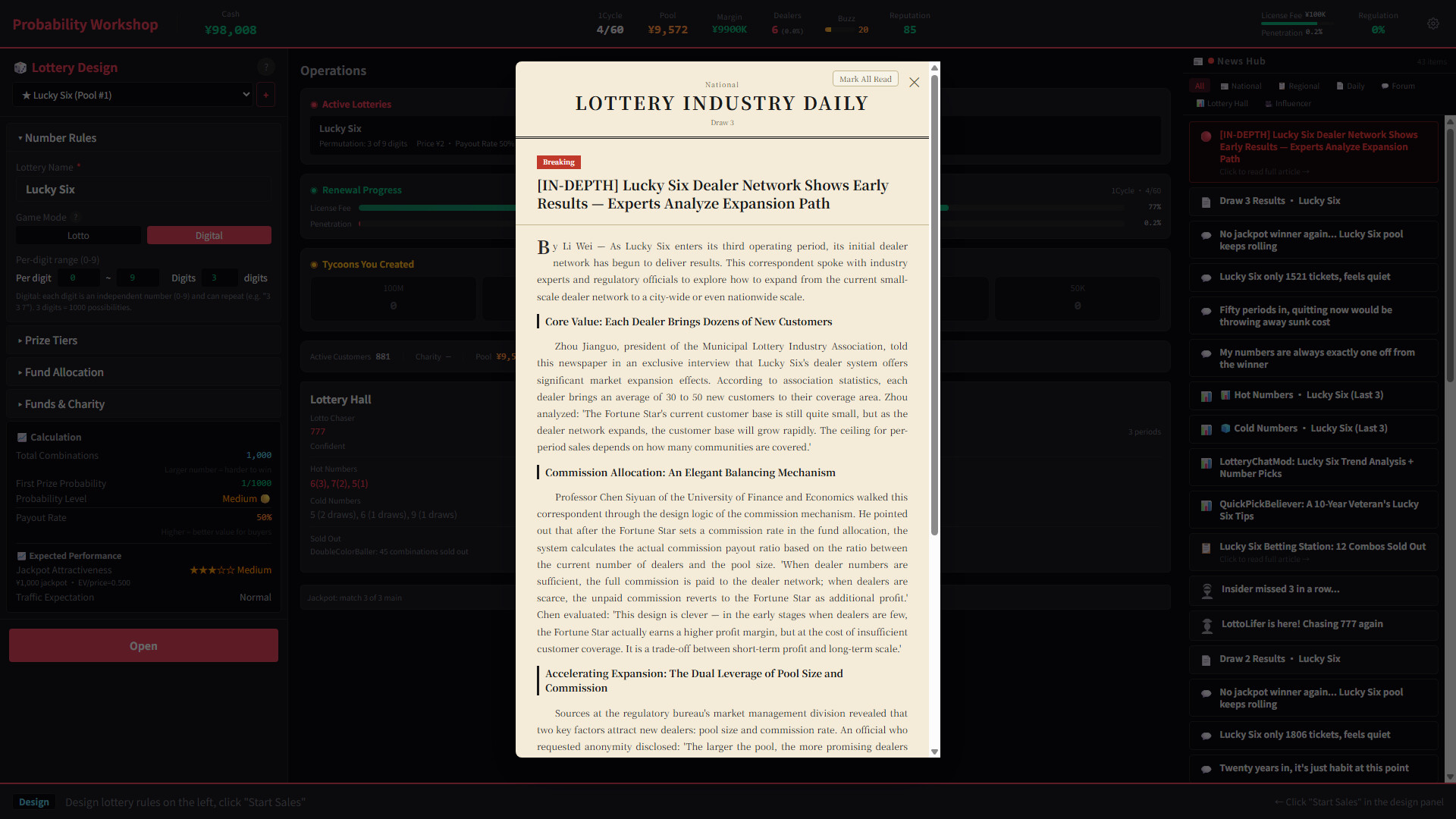Image resolution: width=1456 pixels, height=819 pixels.
Task: Close the Lottery Industry Daily article
Action: [x=914, y=82]
